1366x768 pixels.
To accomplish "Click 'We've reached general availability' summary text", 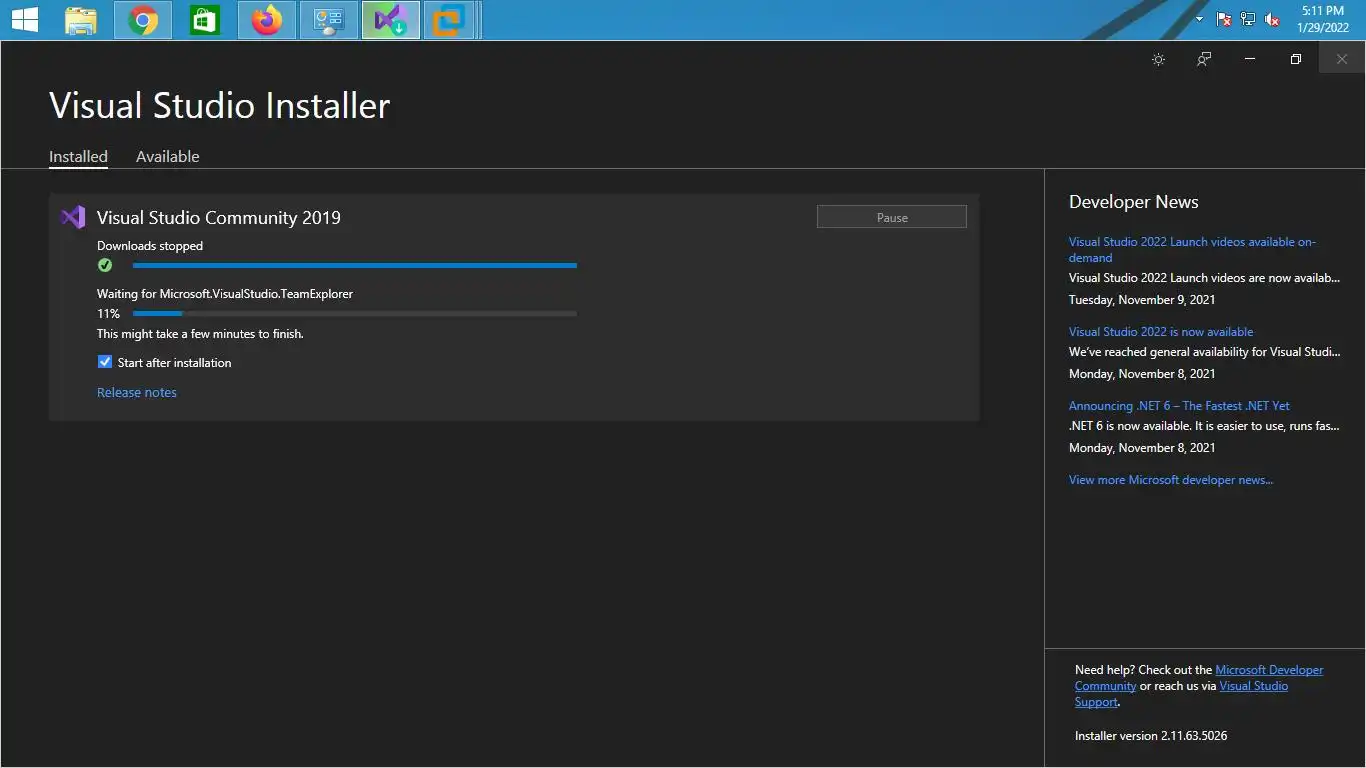I will point(1204,352).
